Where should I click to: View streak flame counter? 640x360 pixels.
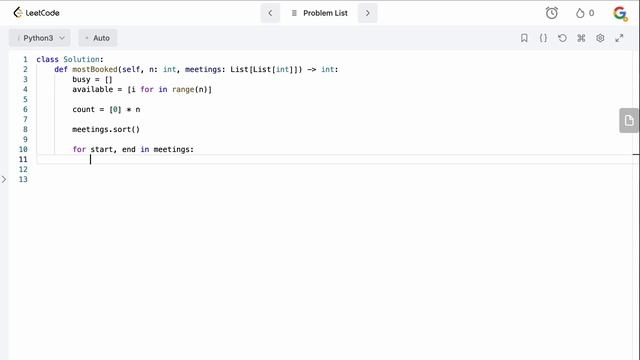pyautogui.click(x=585, y=13)
